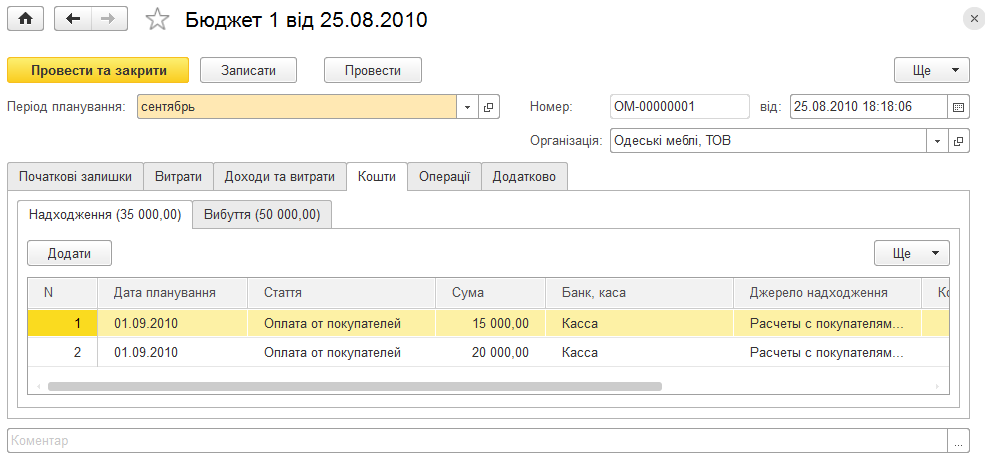Click the Сума column header
This screenshot has height=460, width=985.
490,292
